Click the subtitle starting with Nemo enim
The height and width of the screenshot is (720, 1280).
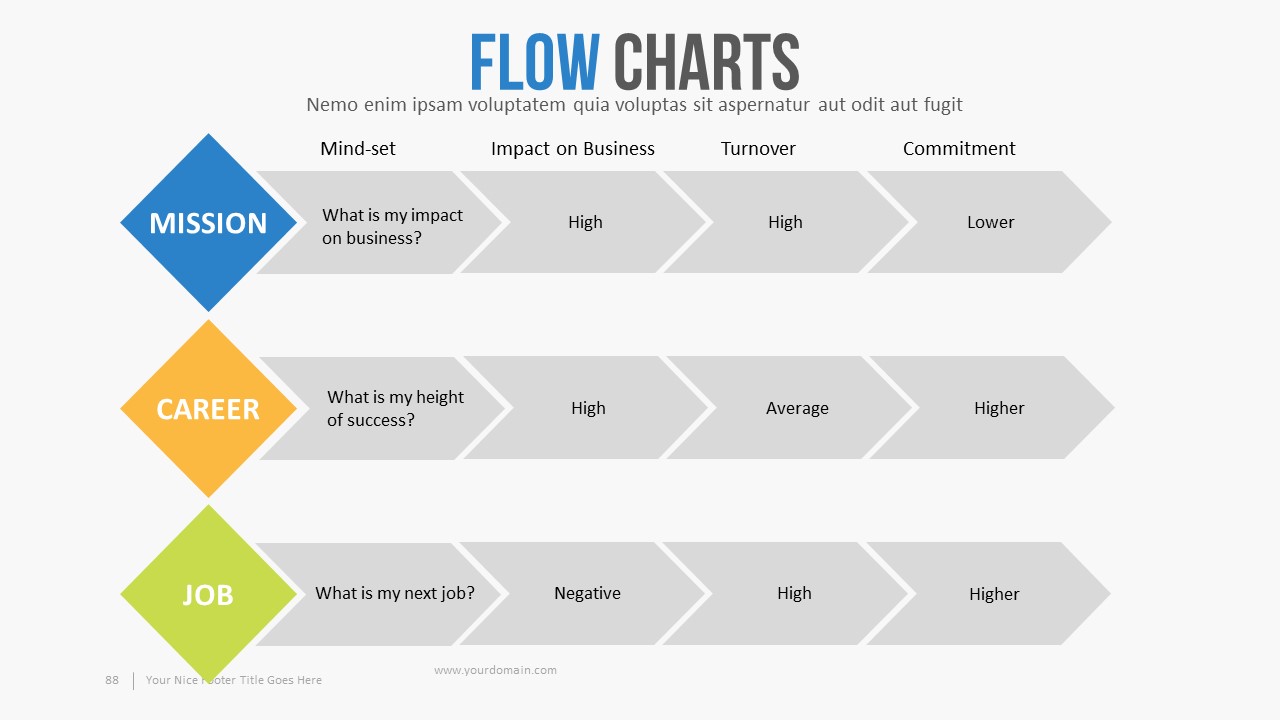634,104
